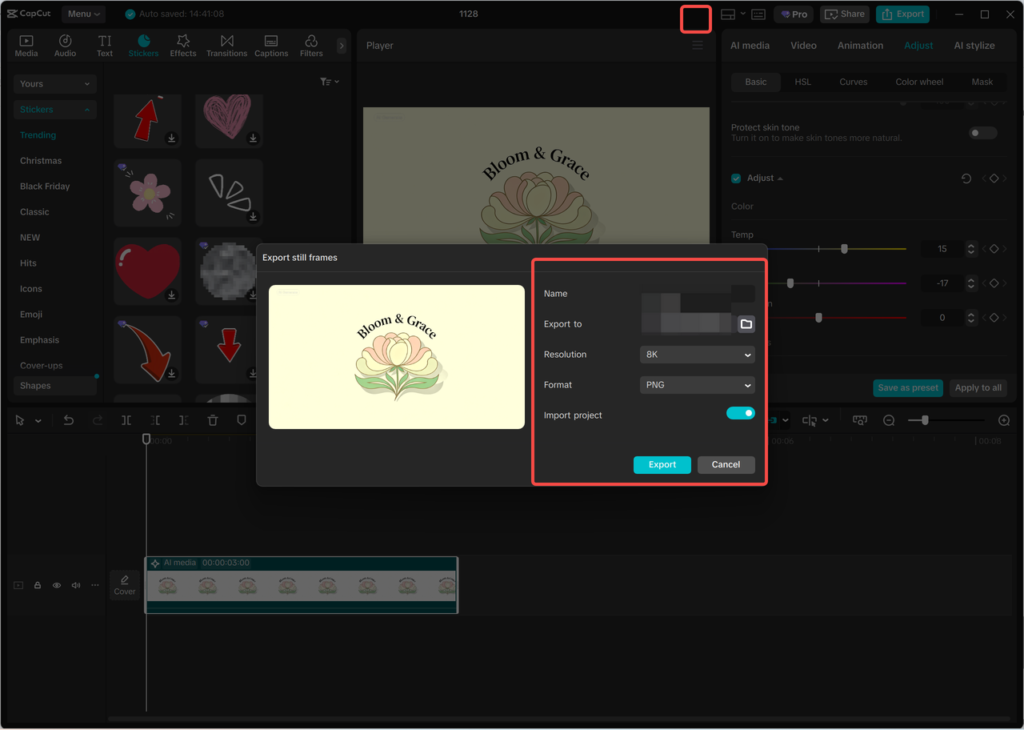Enable the Protect skin tone toggle
This screenshot has width=1024, height=730.
click(x=981, y=132)
